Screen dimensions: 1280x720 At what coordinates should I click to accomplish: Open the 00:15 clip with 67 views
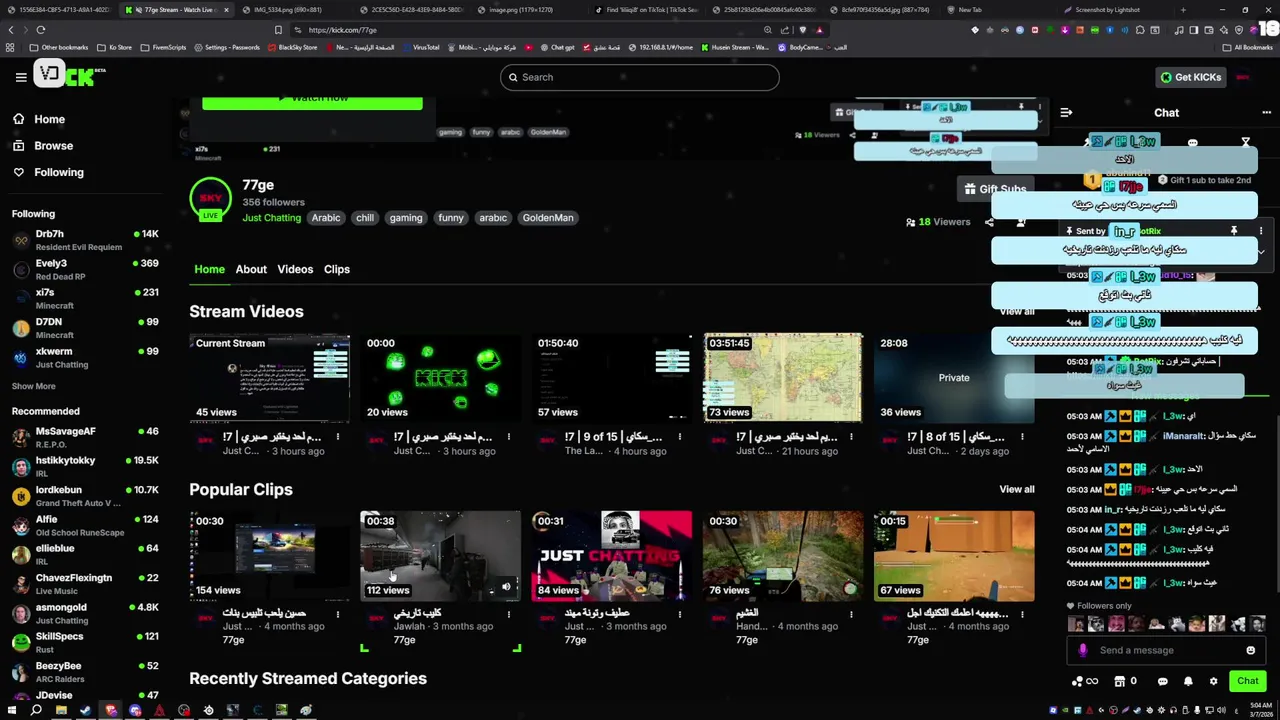(x=954, y=556)
